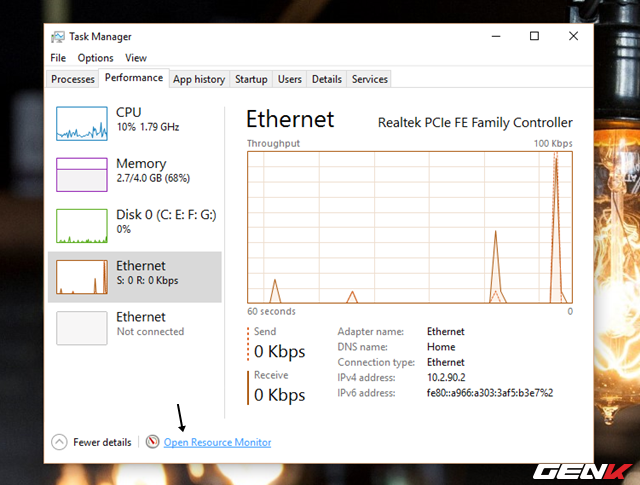Click the Task Manager title bar icon
The height and width of the screenshot is (485, 640).
(57, 37)
